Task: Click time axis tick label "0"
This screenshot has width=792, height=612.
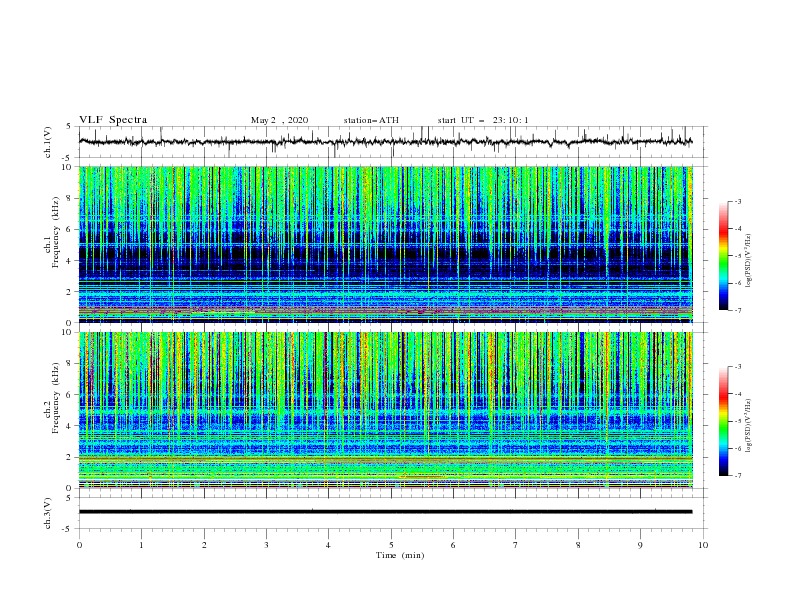Action: 79,545
